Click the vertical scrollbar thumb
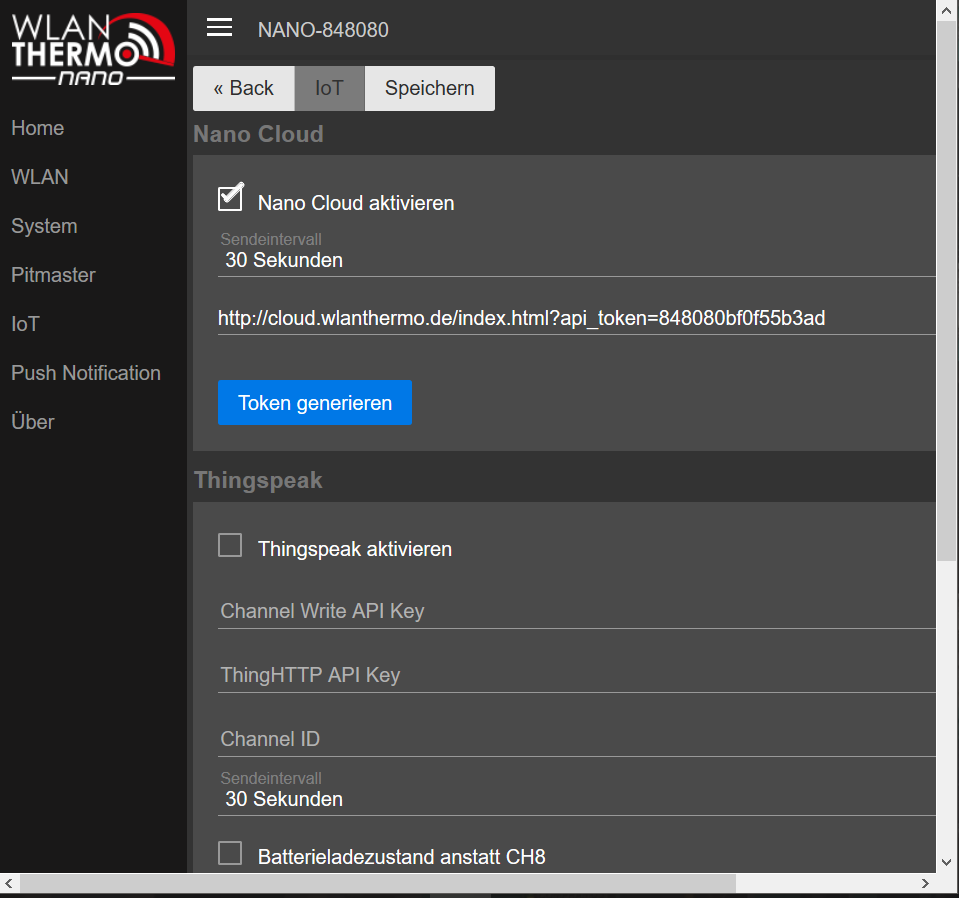 [947, 291]
